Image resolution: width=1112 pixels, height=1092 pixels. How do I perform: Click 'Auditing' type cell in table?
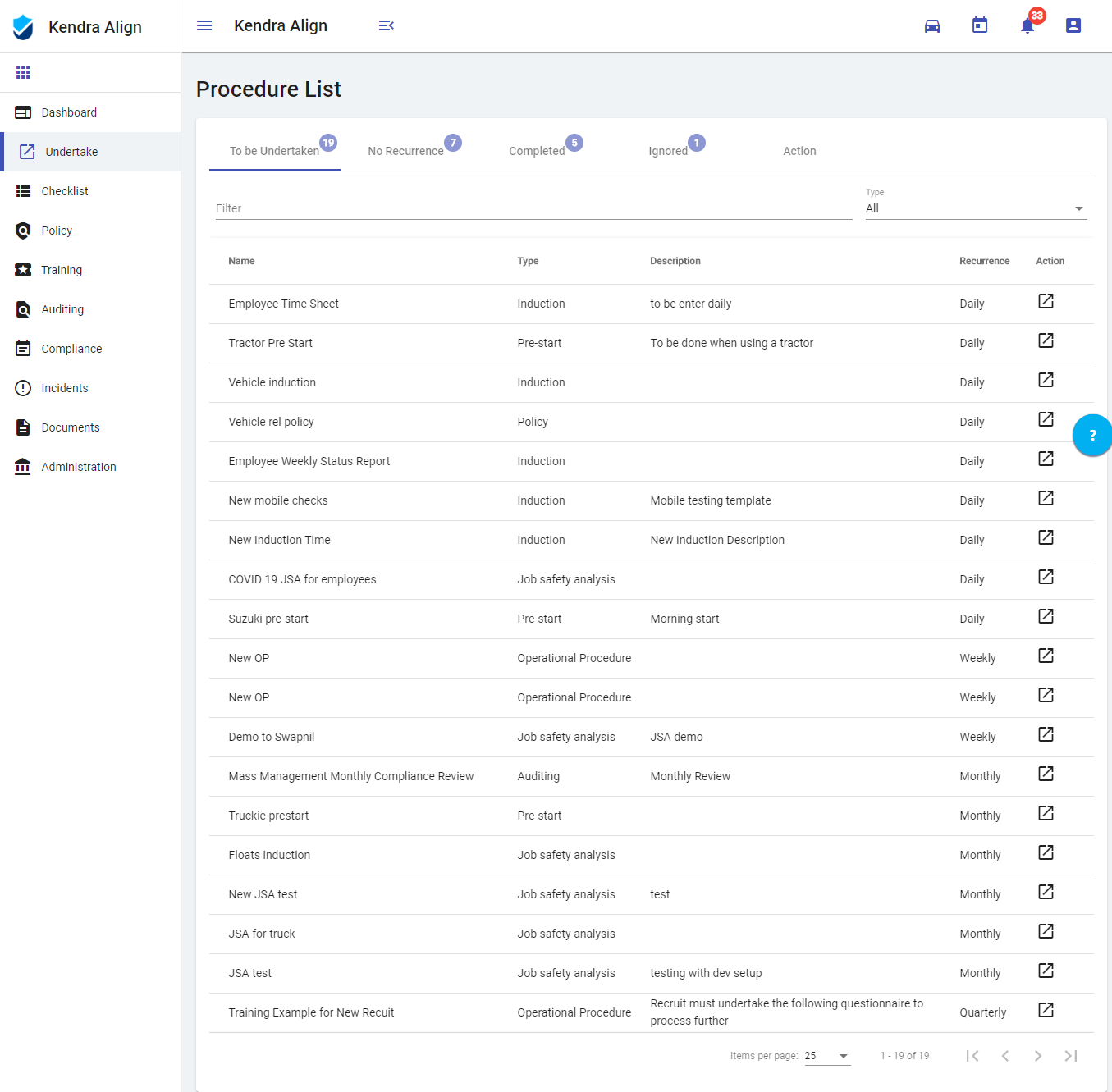coord(538,776)
